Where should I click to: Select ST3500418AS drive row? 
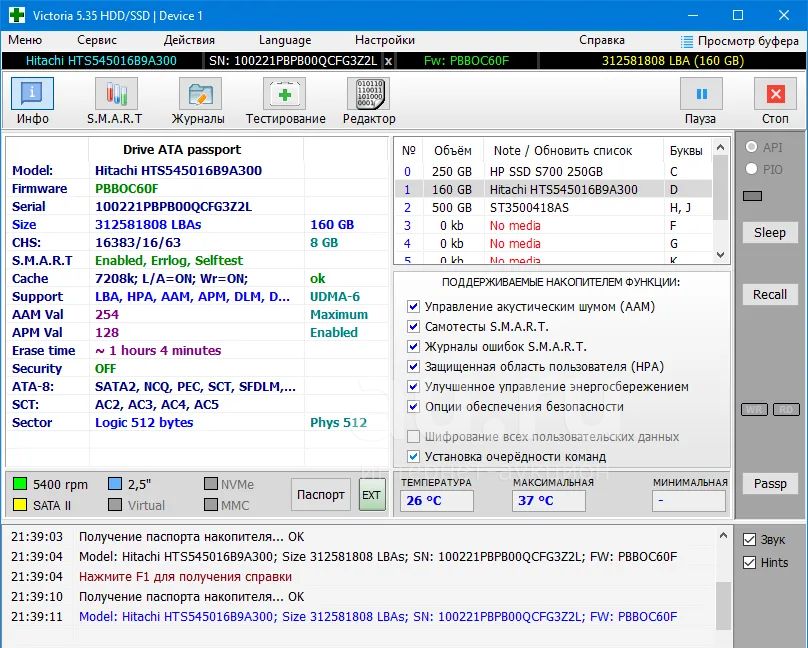pos(553,208)
